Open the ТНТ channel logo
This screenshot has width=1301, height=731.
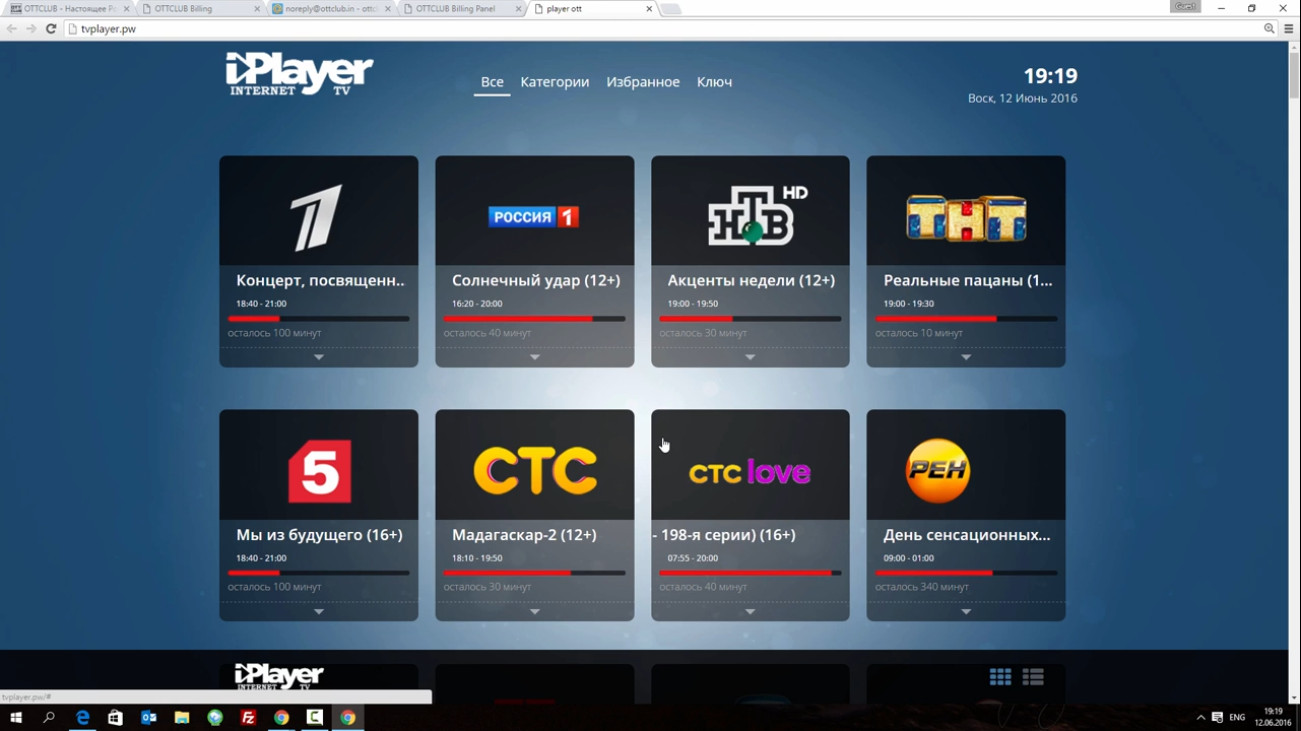[x=966, y=218]
